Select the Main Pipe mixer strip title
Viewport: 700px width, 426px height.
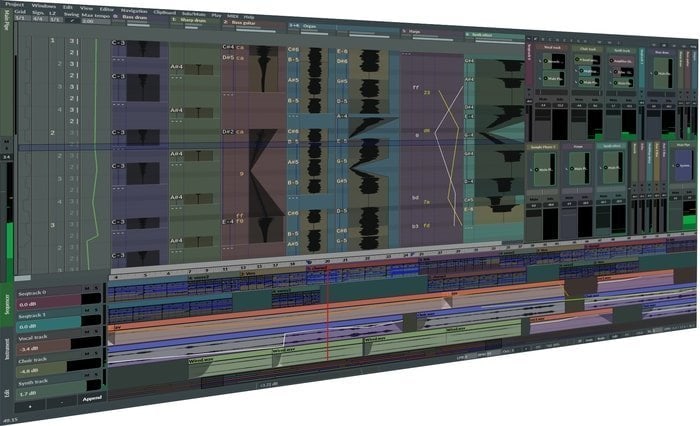click(683, 145)
